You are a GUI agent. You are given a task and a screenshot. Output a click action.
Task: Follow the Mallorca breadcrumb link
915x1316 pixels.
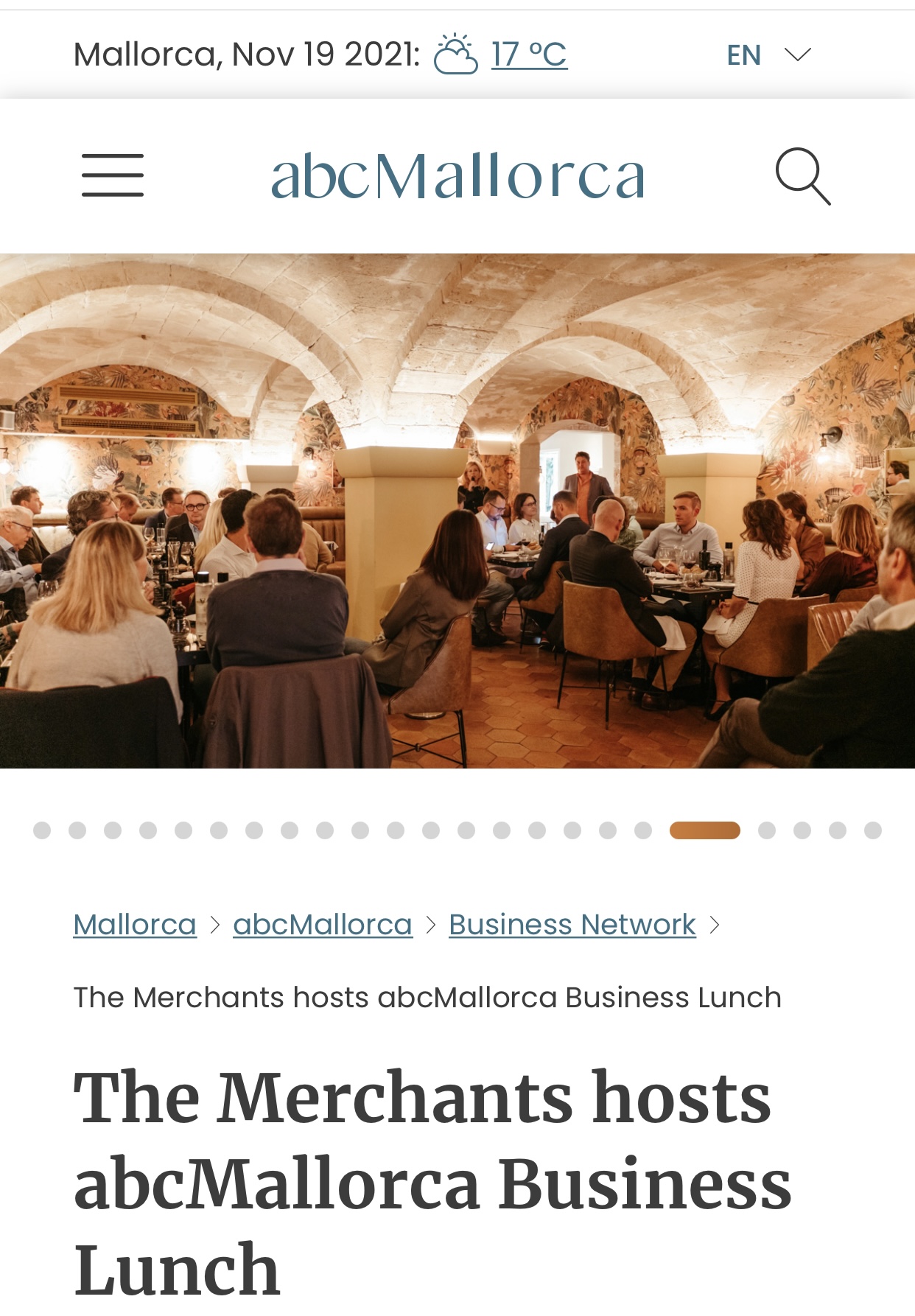point(135,924)
